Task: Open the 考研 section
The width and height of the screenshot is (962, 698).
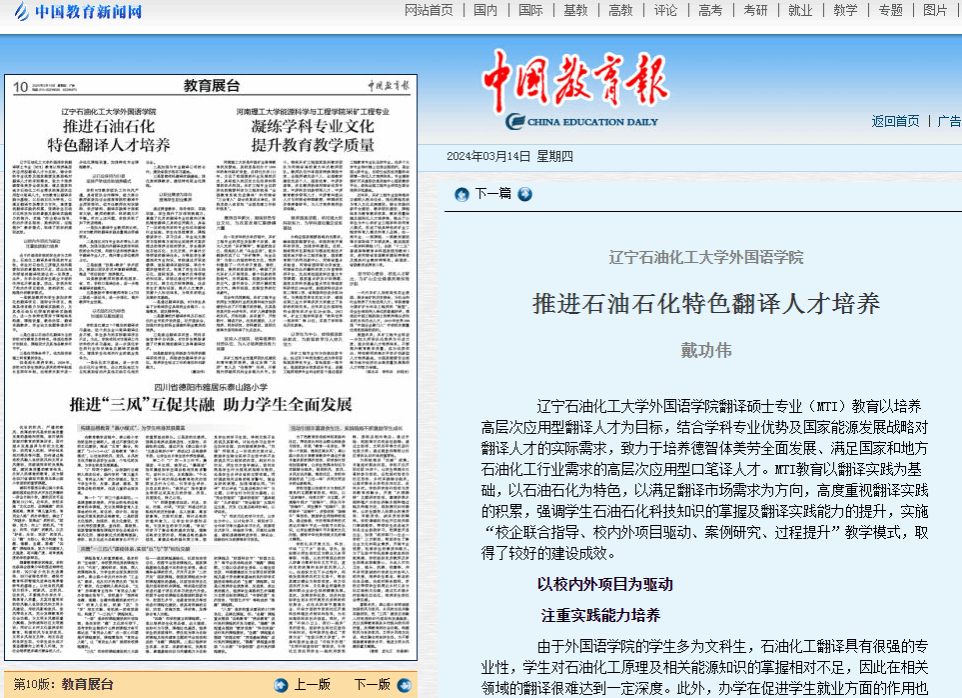Action: 755,10
